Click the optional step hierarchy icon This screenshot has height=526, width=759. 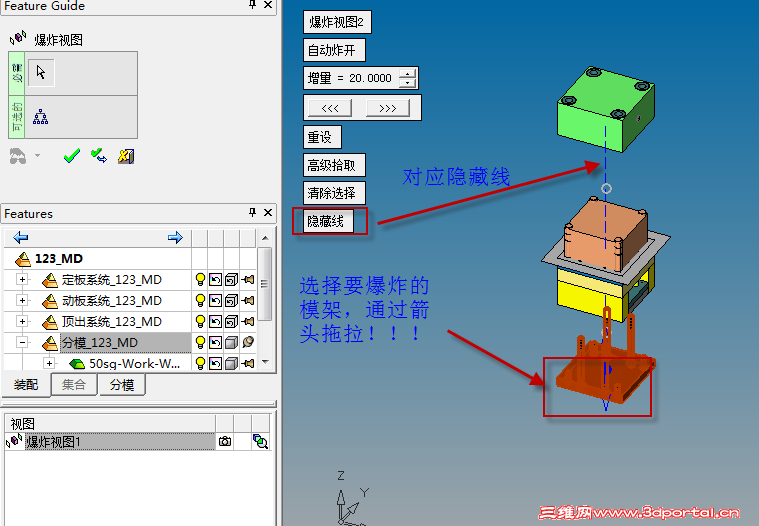coord(40,117)
